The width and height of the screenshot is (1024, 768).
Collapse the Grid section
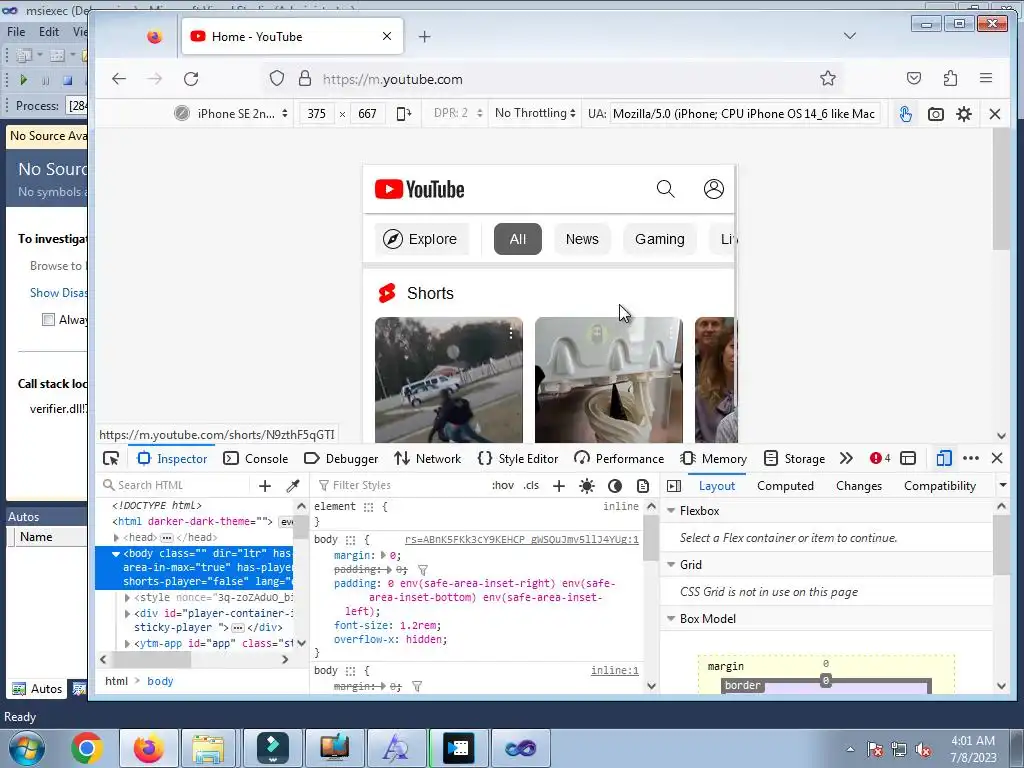click(x=671, y=565)
